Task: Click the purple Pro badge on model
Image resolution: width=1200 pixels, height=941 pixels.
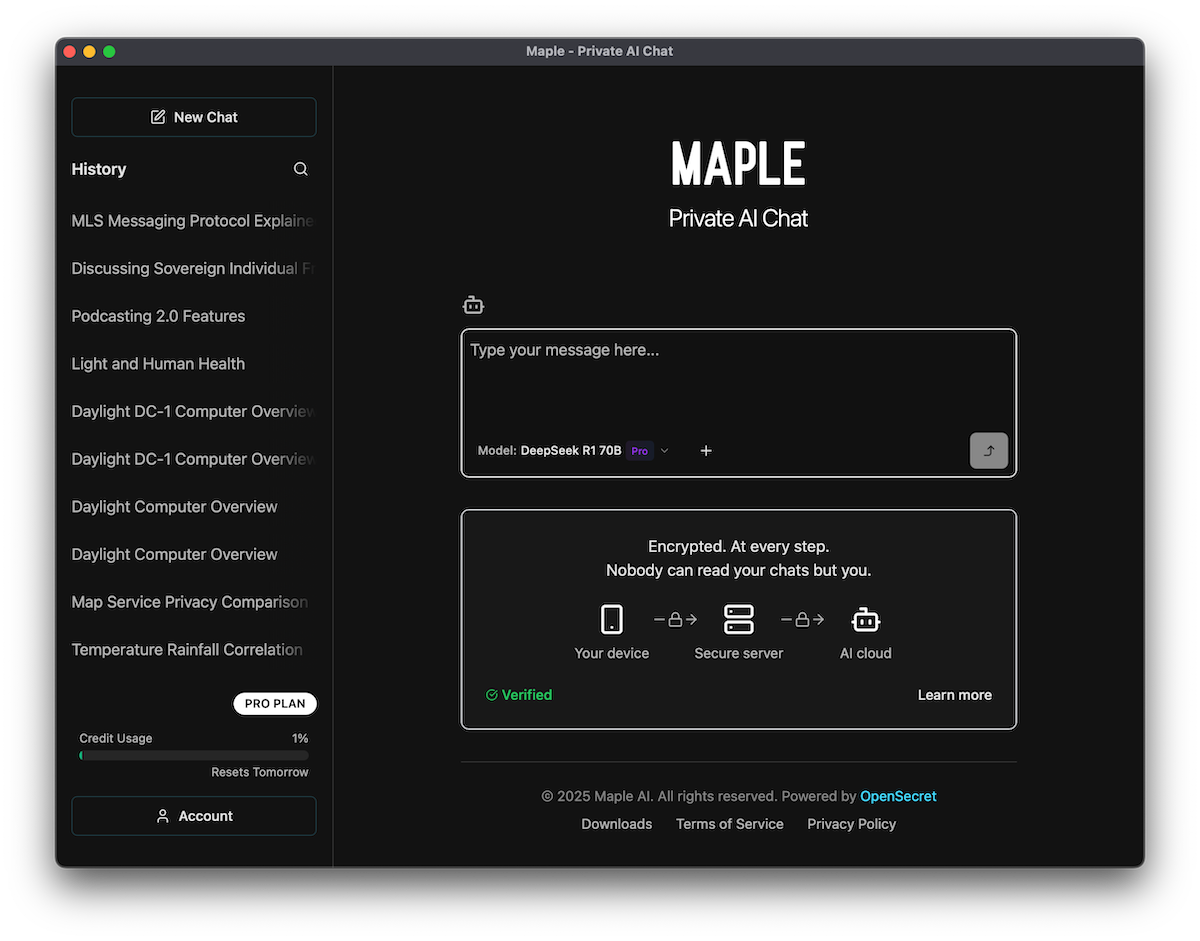Action: 639,451
